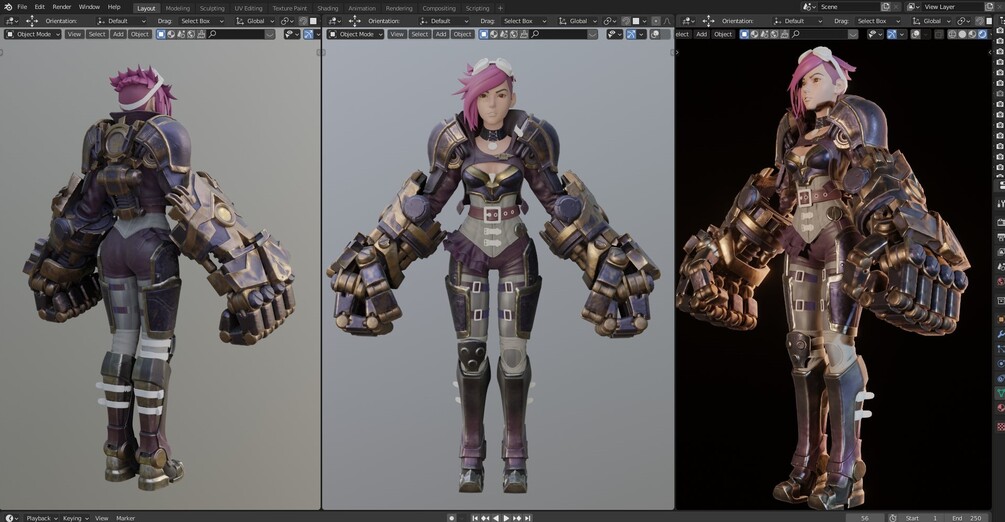Open Add menu in rendered viewport header

click(702, 34)
